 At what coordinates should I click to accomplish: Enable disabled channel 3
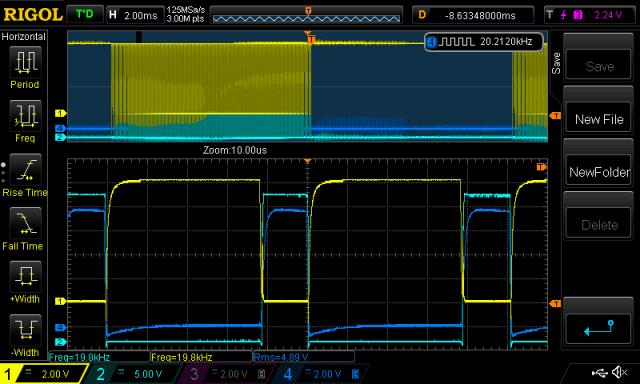[226, 374]
